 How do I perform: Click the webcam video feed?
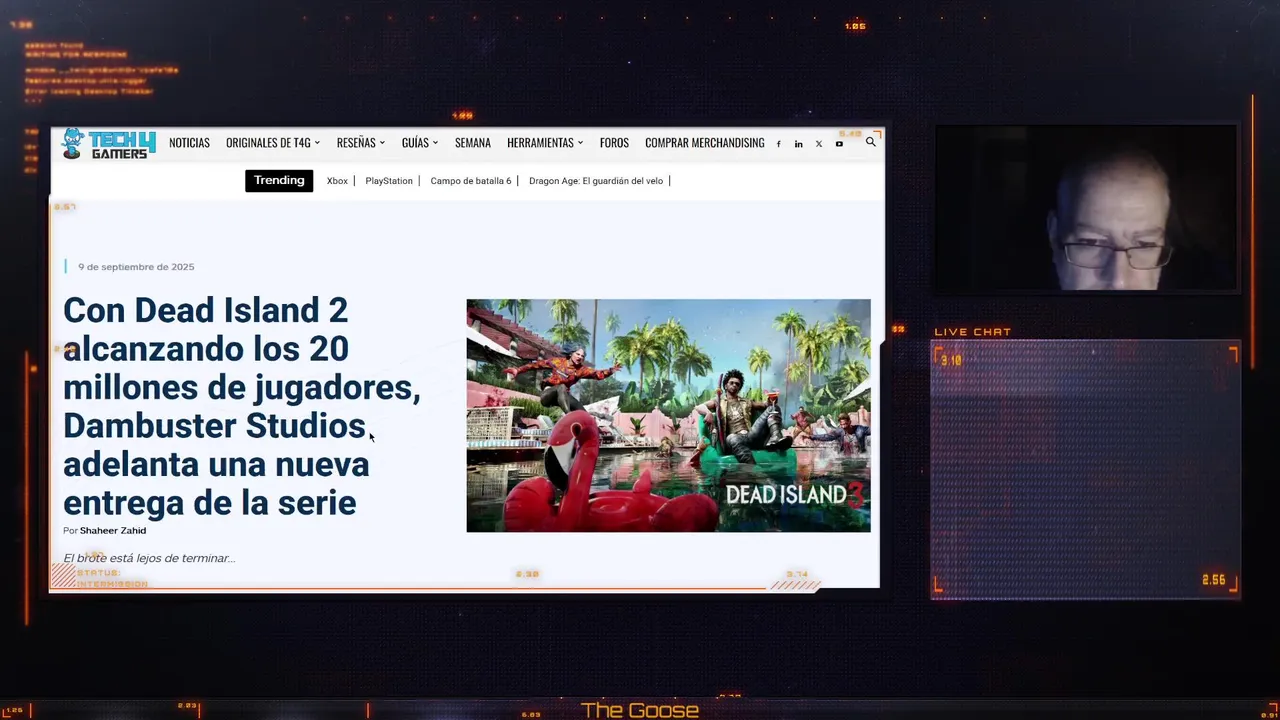pos(1086,208)
